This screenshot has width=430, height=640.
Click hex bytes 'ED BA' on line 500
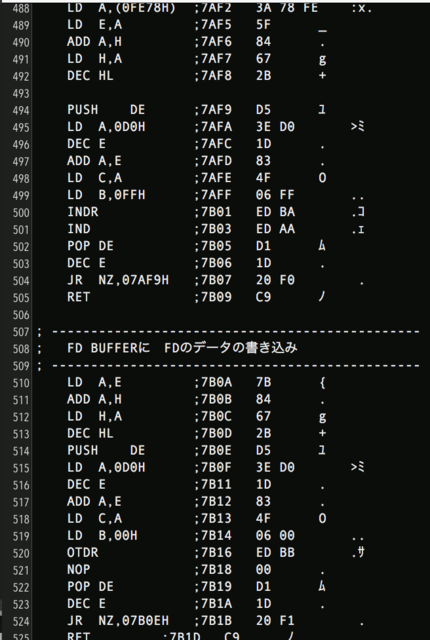tap(275, 212)
